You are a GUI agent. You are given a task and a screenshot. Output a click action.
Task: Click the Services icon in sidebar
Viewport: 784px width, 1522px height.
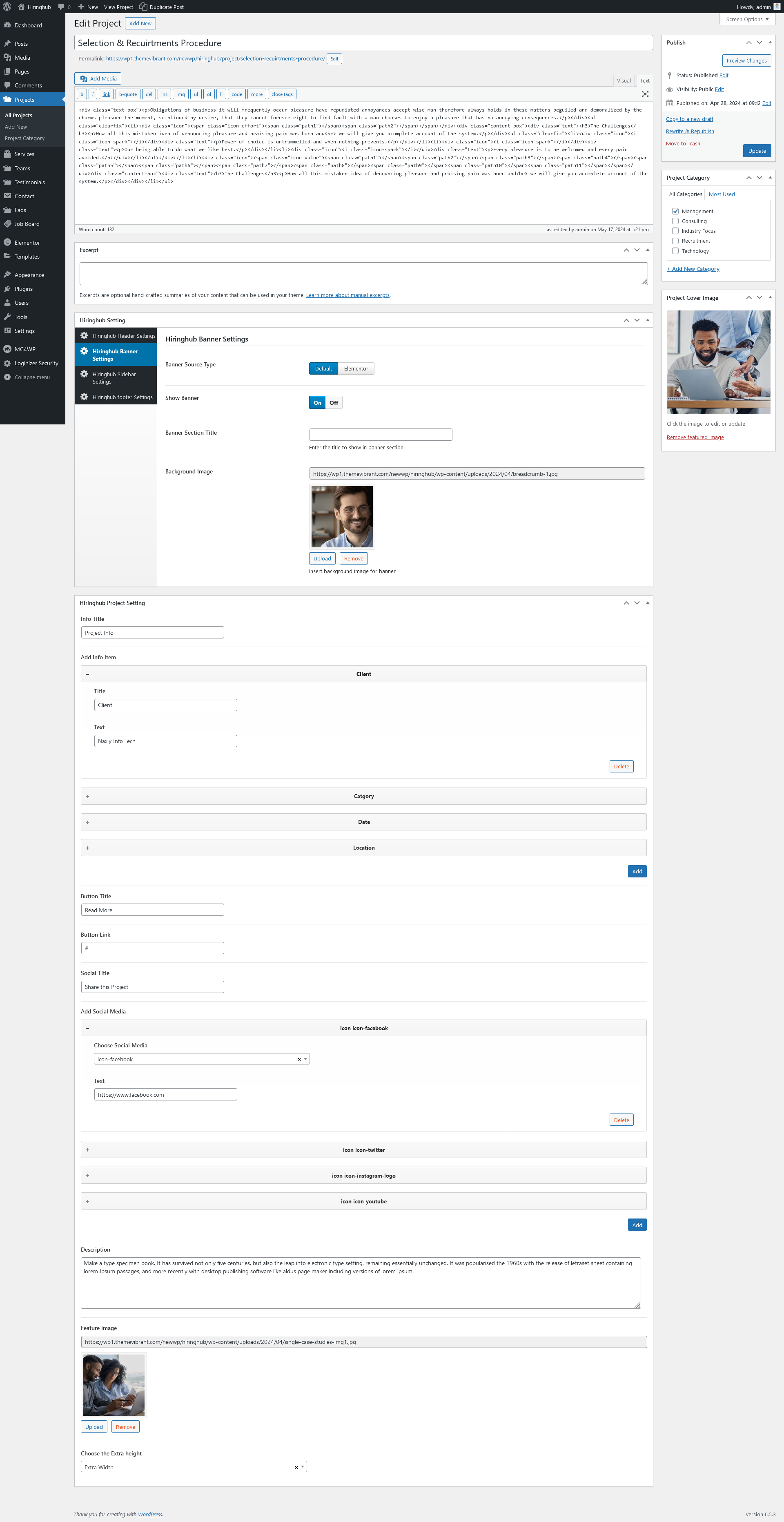[x=7, y=154]
